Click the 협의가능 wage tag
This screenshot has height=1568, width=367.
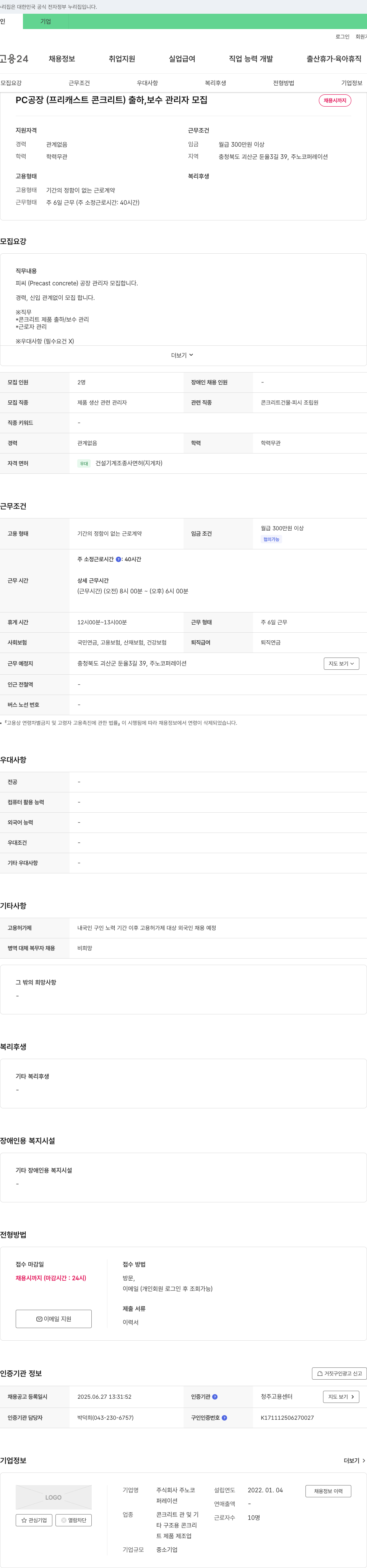(271, 539)
